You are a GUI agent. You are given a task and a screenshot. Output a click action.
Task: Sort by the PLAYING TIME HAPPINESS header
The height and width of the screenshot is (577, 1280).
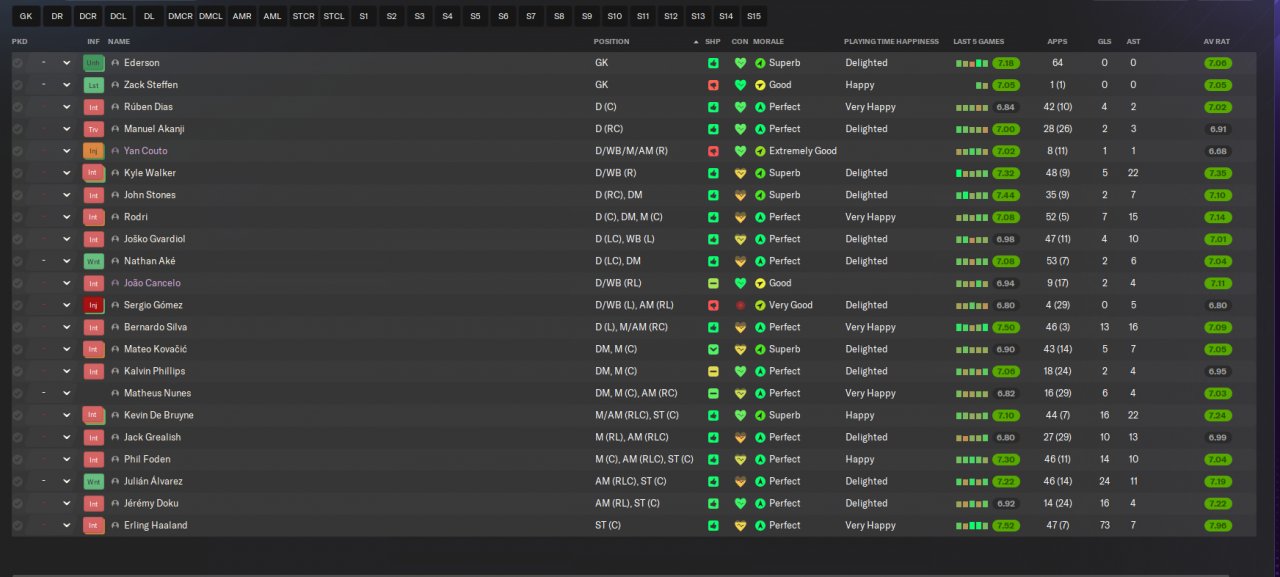[891, 42]
